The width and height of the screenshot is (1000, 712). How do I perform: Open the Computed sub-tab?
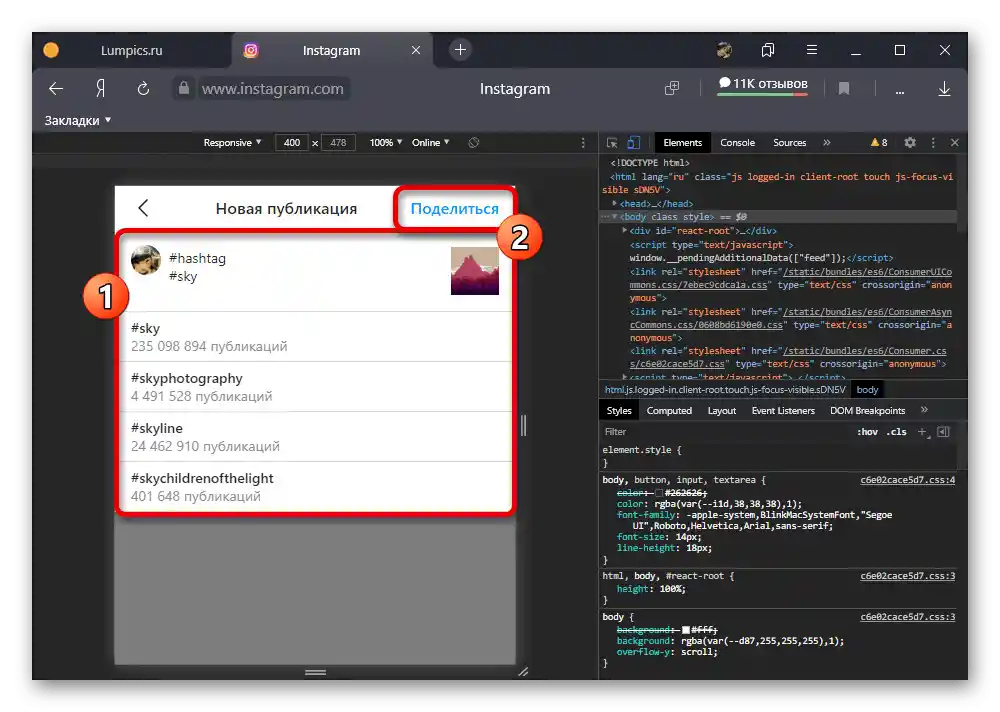pyautogui.click(x=669, y=411)
